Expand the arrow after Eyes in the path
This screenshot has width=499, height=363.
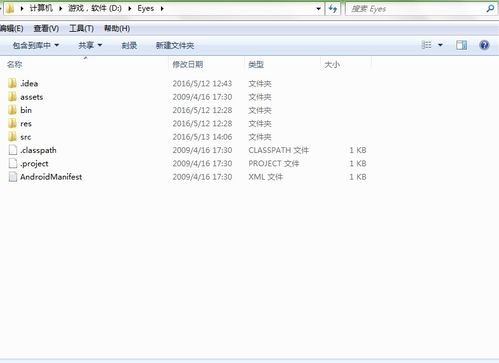(x=162, y=8)
